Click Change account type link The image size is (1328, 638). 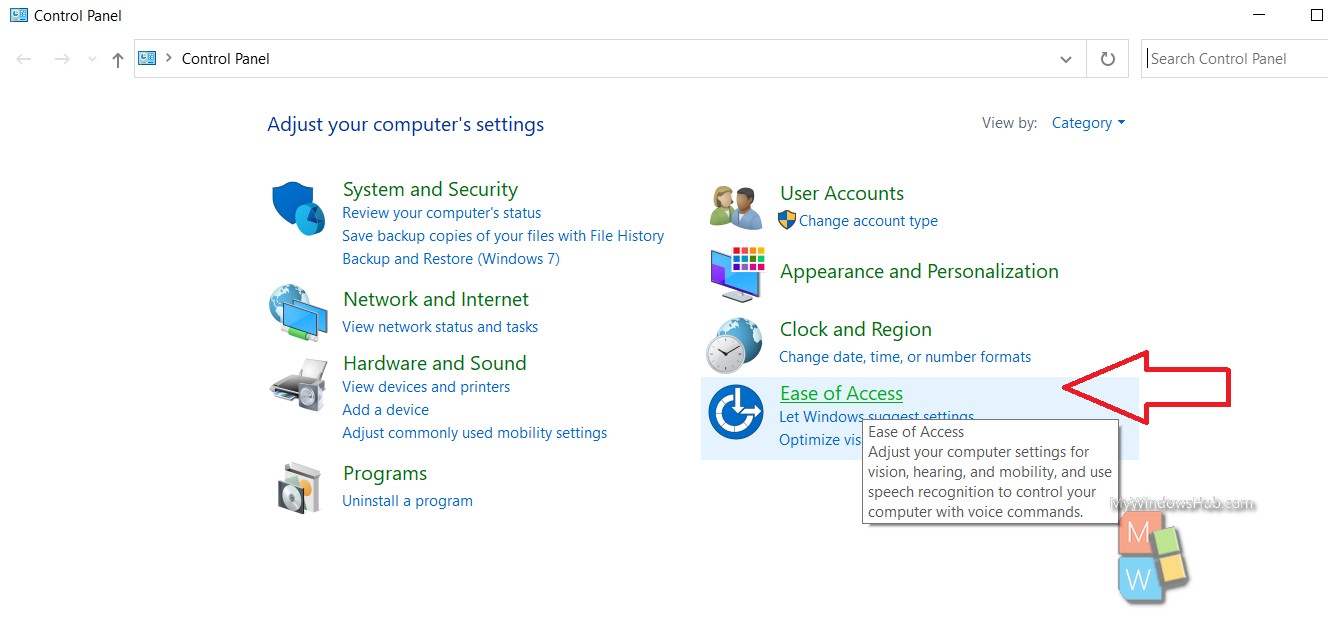point(868,221)
